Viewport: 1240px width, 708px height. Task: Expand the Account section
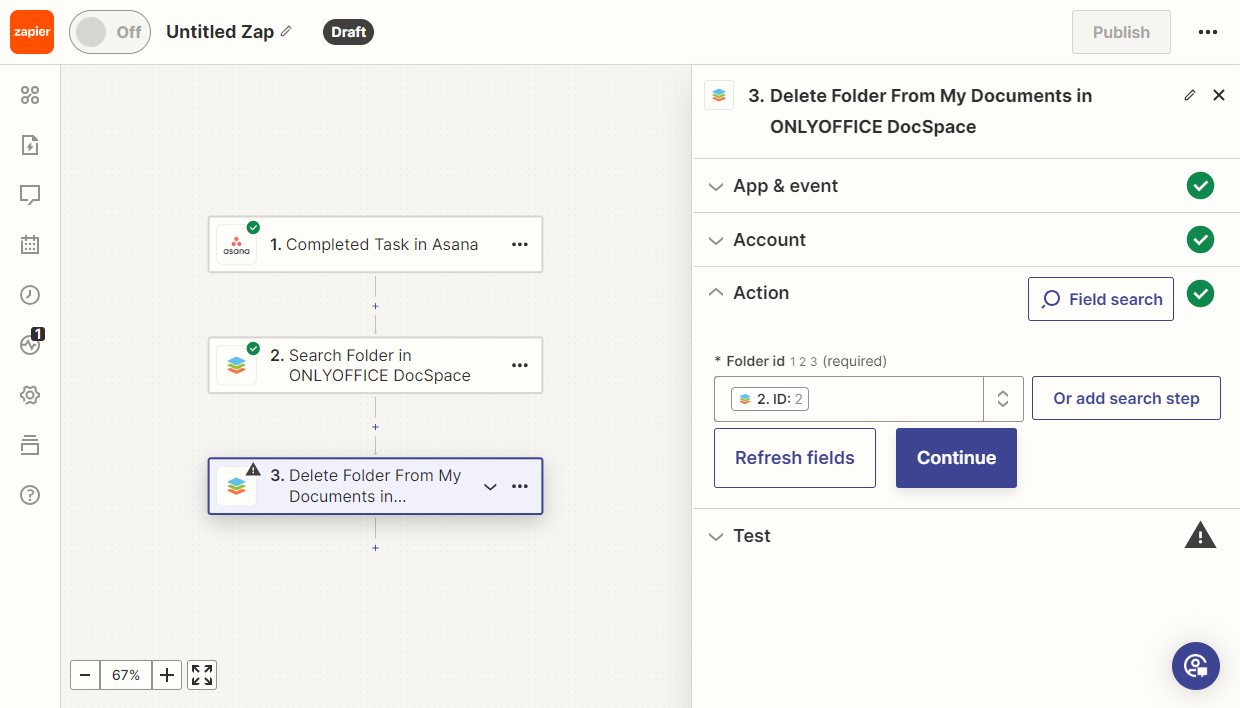coord(769,240)
